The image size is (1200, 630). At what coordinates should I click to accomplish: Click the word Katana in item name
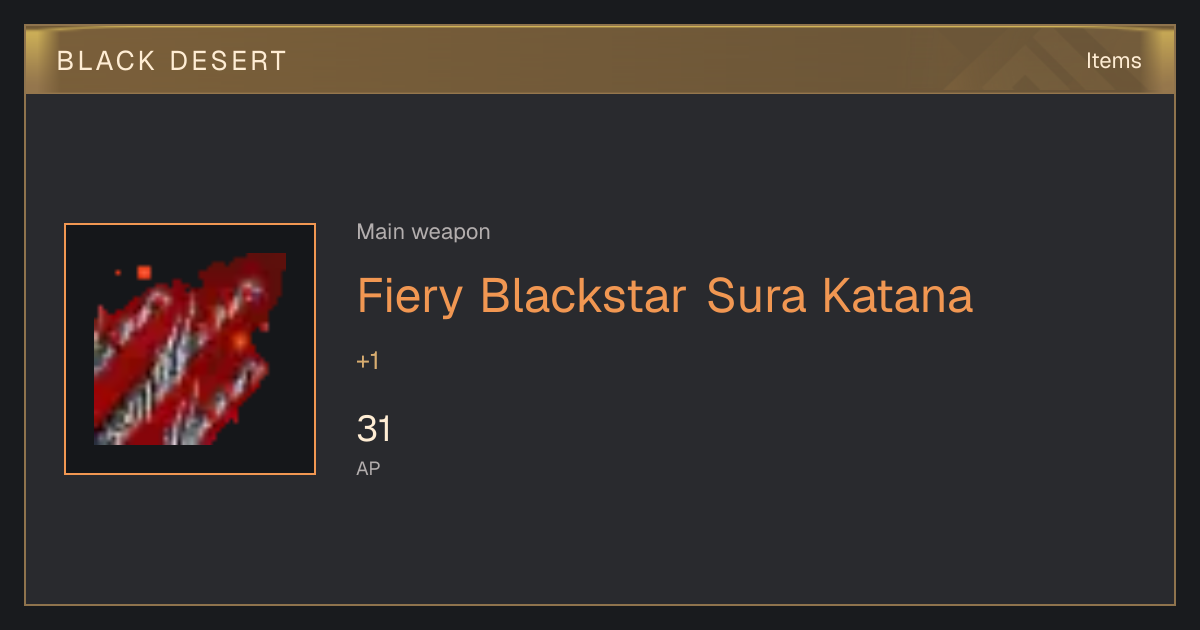point(898,296)
